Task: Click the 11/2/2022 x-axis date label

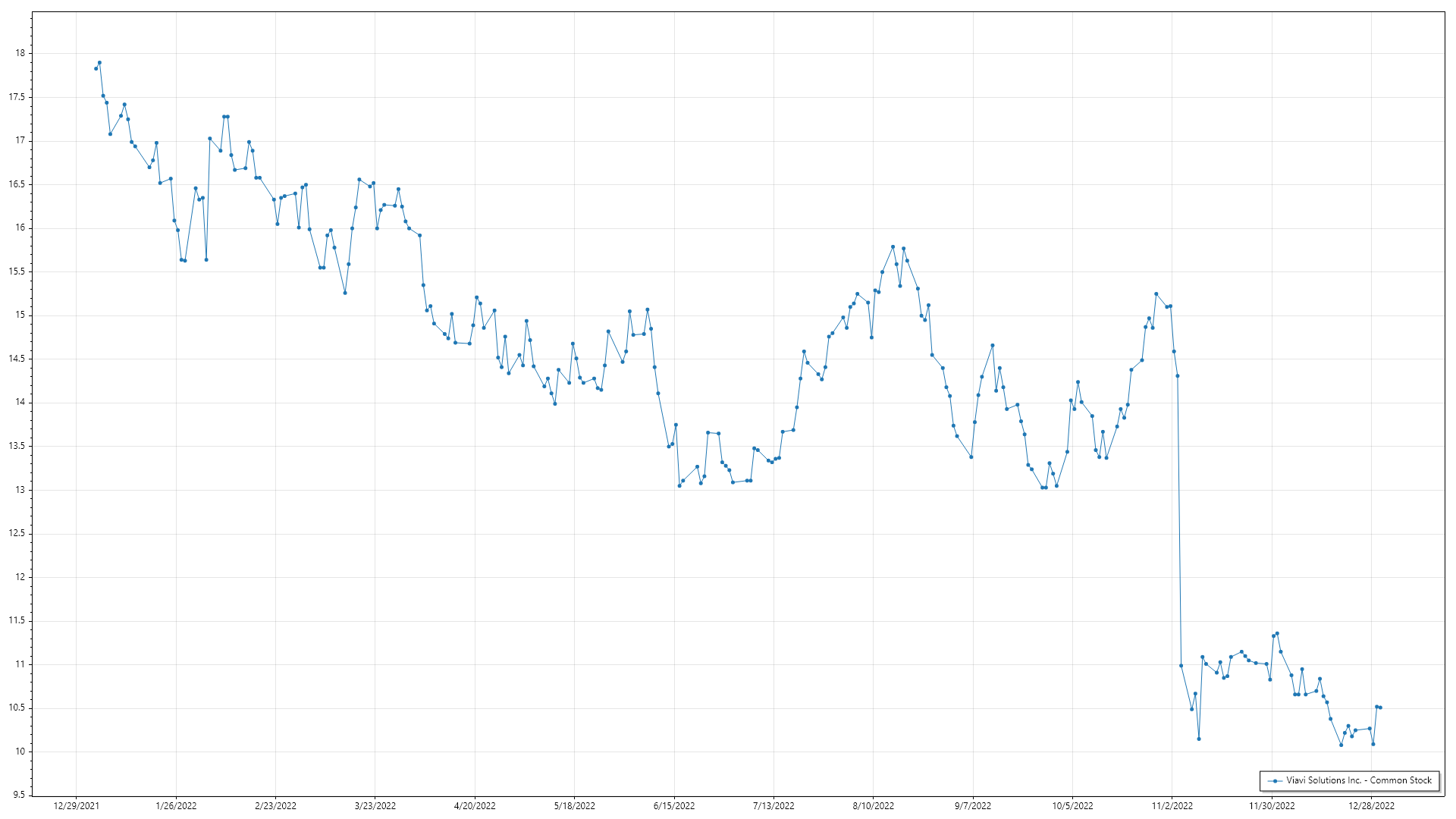Action: point(1172,806)
